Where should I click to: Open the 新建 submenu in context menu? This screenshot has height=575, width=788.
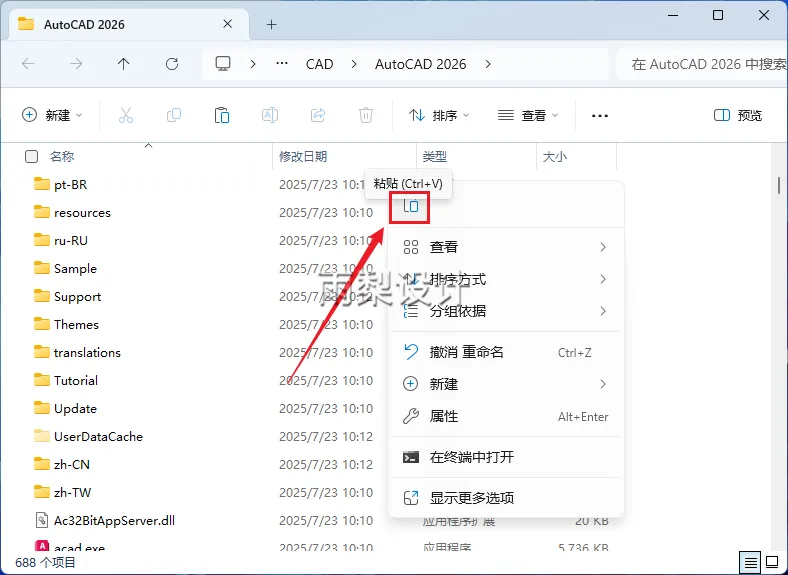(x=506, y=384)
